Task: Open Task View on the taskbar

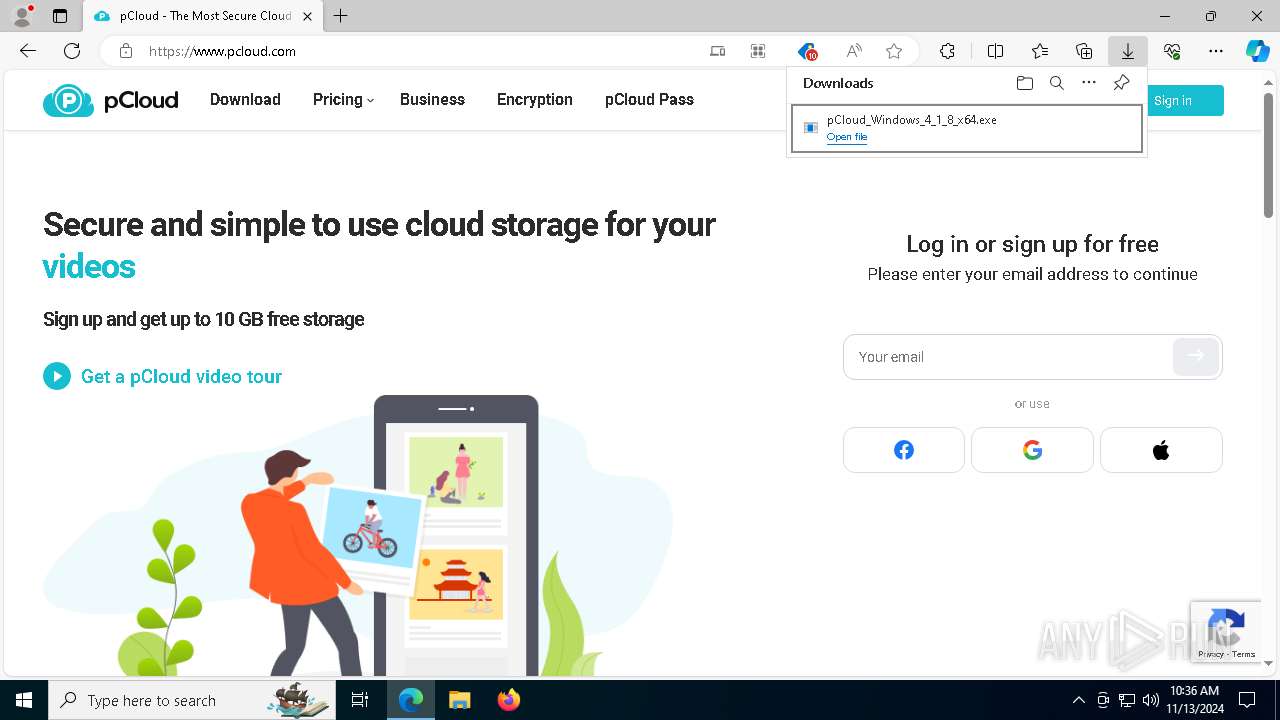Action: point(360,700)
